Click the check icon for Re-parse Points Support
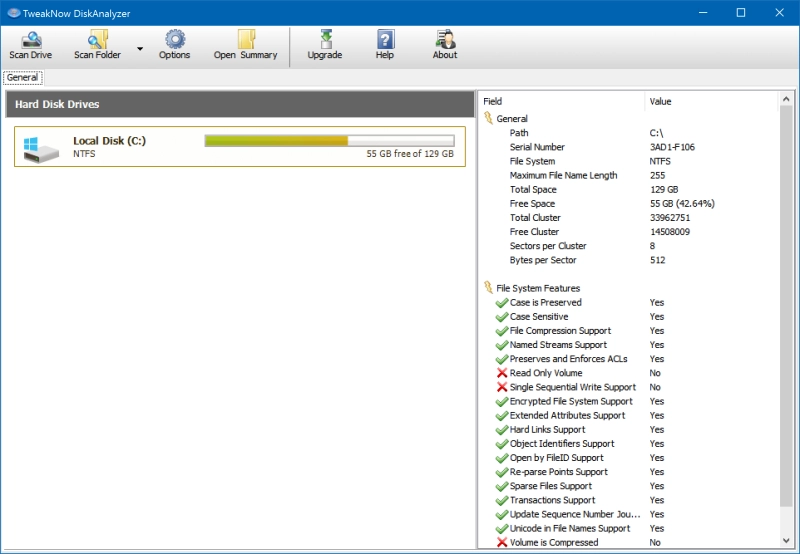The width and height of the screenshot is (800, 554). (x=502, y=472)
